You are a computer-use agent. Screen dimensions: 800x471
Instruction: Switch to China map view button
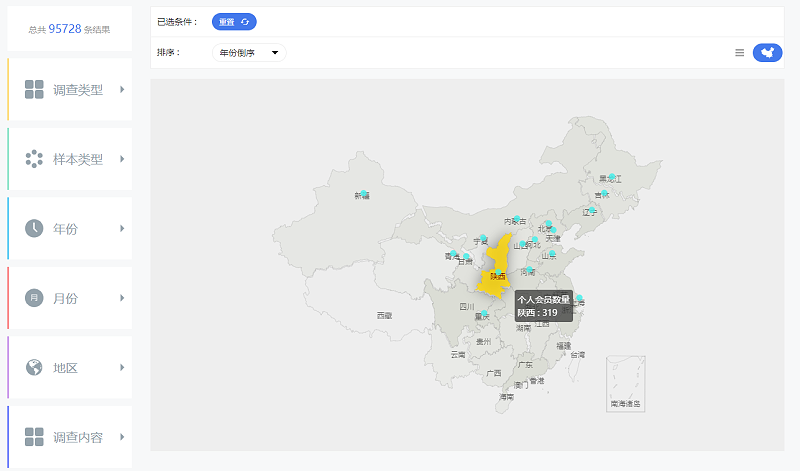click(x=767, y=53)
